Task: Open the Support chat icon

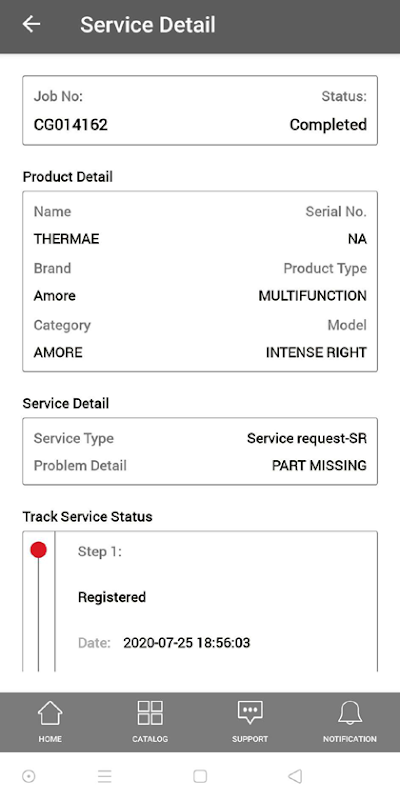Action: [250, 713]
